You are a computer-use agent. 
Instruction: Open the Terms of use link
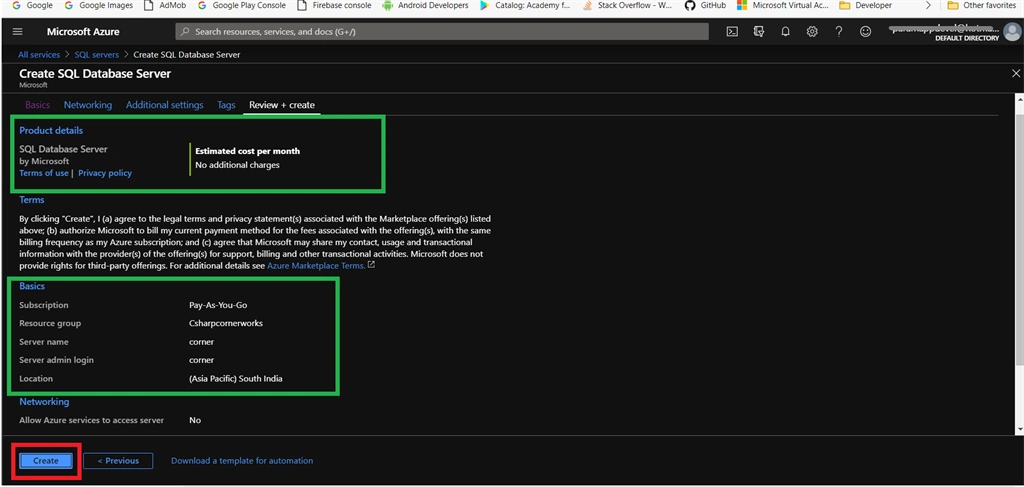click(x=44, y=173)
